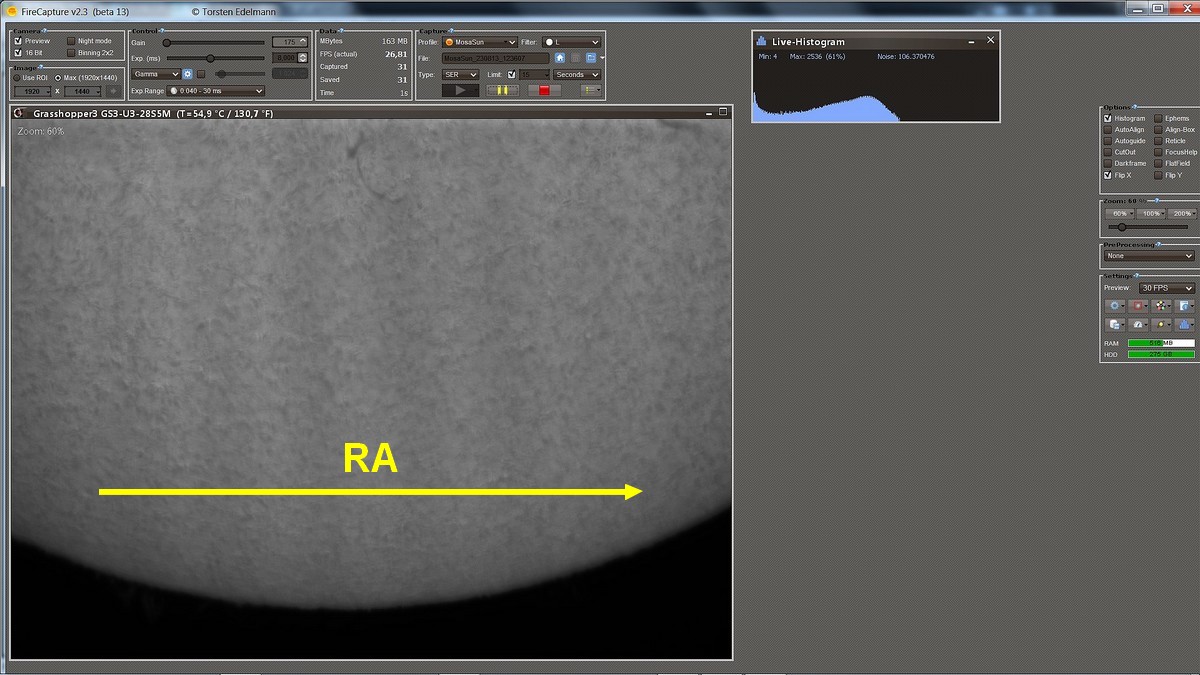
Task: Pause capture with yellow pause button
Action: point(503,90)
